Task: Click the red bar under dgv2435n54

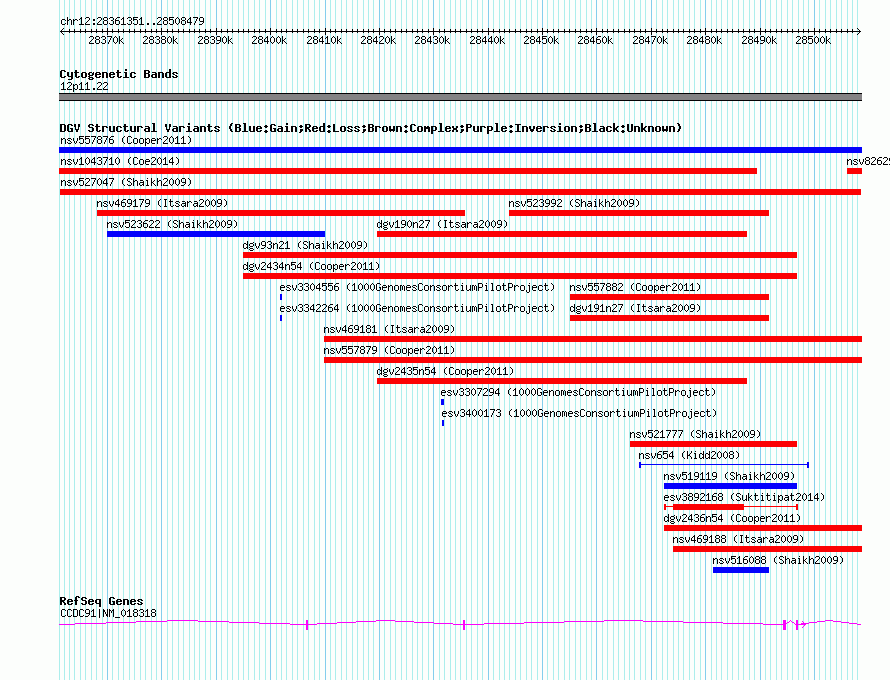Action: [x=562, y=381]
